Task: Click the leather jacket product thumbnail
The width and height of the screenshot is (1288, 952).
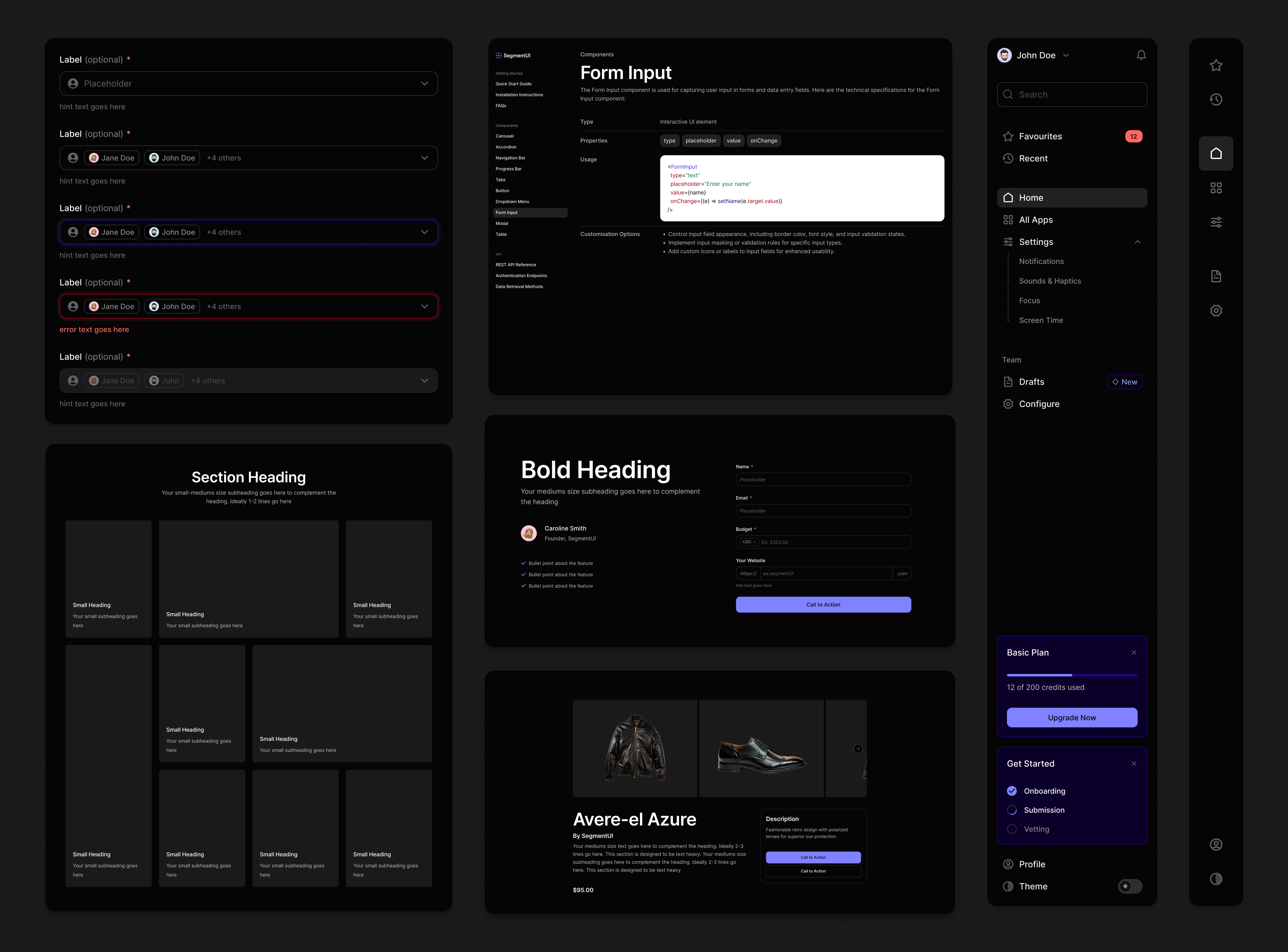Action: tap(635, 748)
